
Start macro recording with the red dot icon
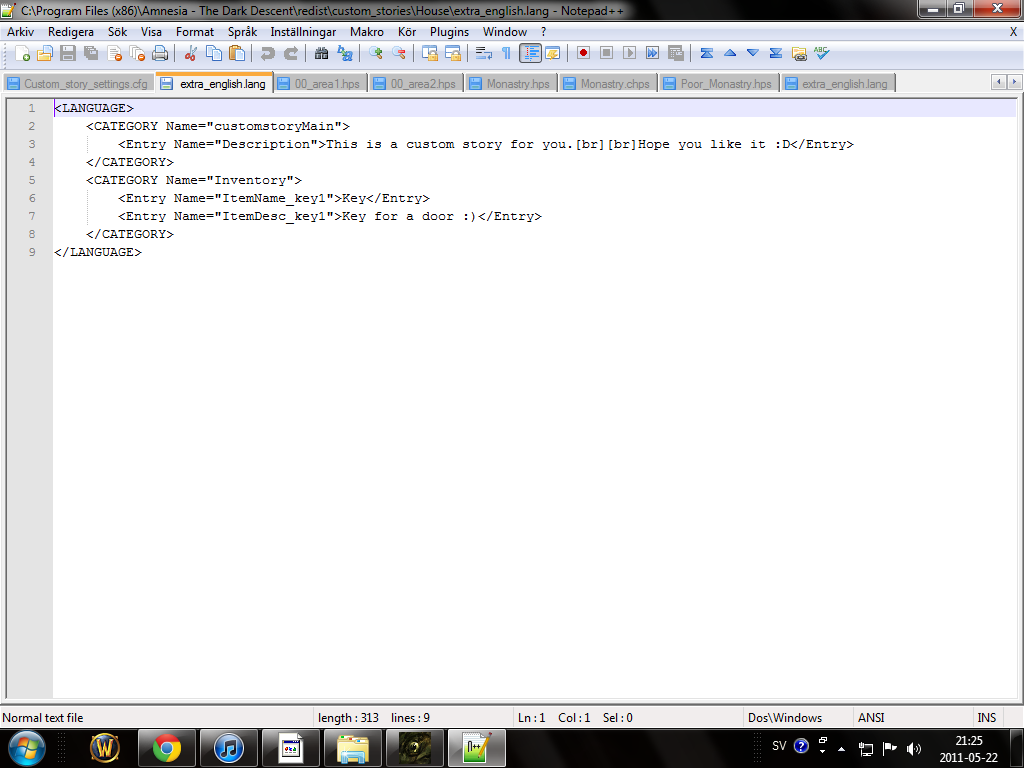click(x=583, y=53)
